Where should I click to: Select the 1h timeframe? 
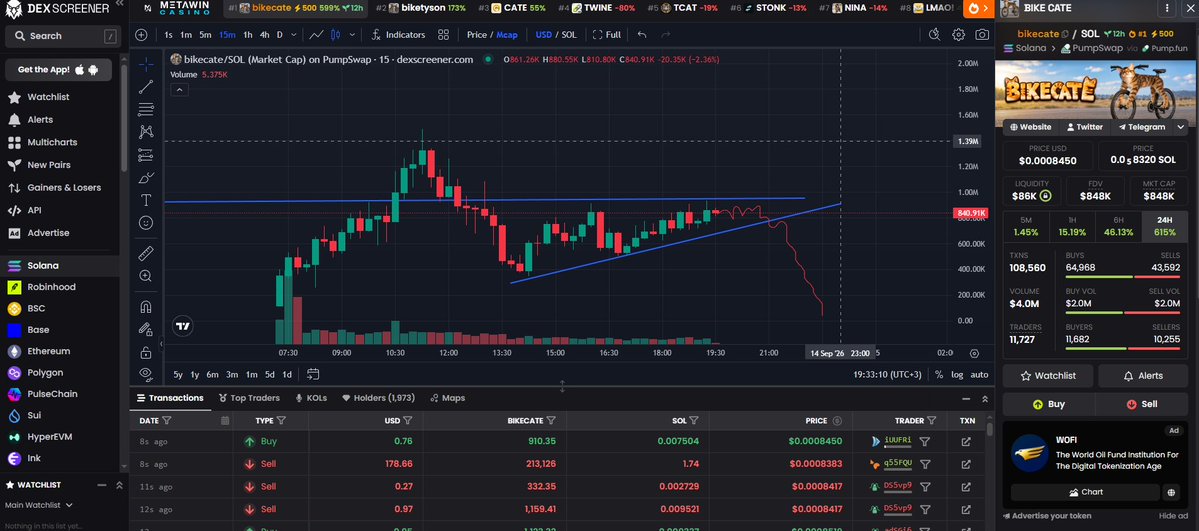pyautogui.click(x=248, y=34)
